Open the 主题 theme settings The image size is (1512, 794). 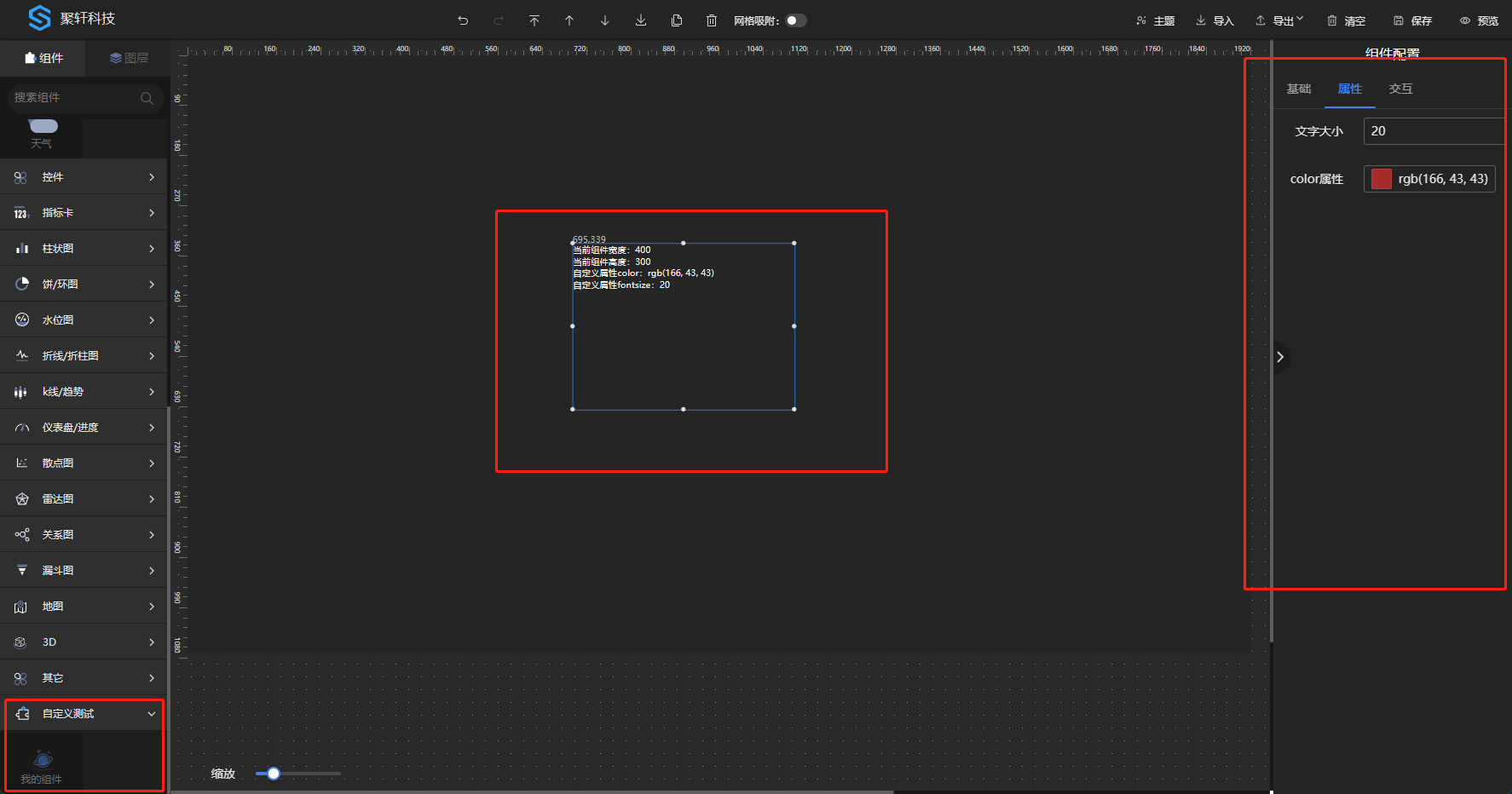click(x=1156, y=20)
